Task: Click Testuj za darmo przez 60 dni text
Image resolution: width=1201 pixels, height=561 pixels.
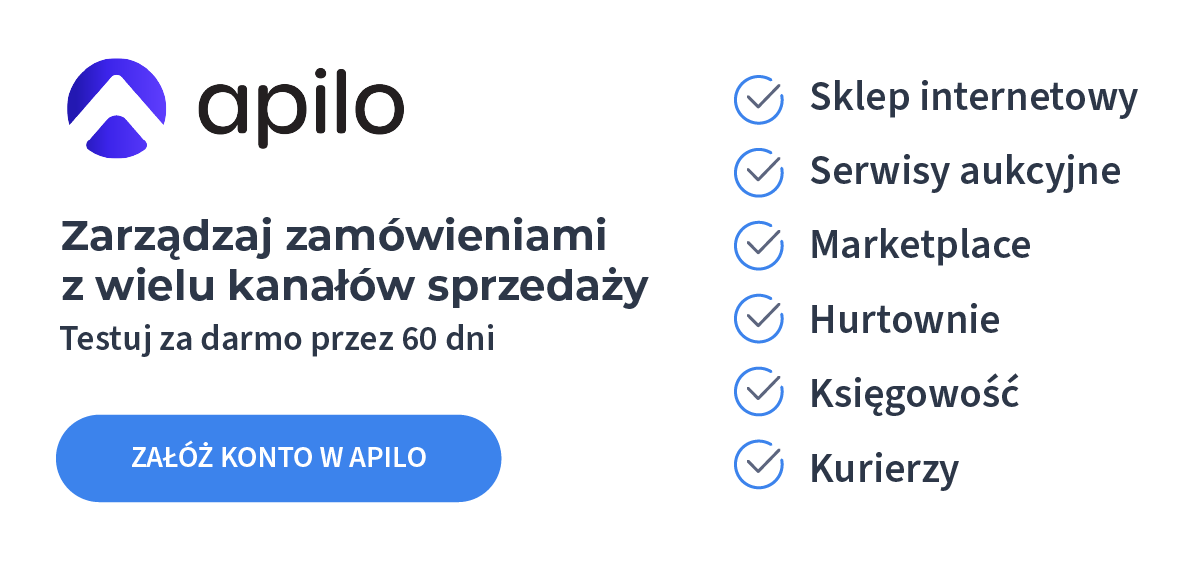Action: tap(277, 338)
